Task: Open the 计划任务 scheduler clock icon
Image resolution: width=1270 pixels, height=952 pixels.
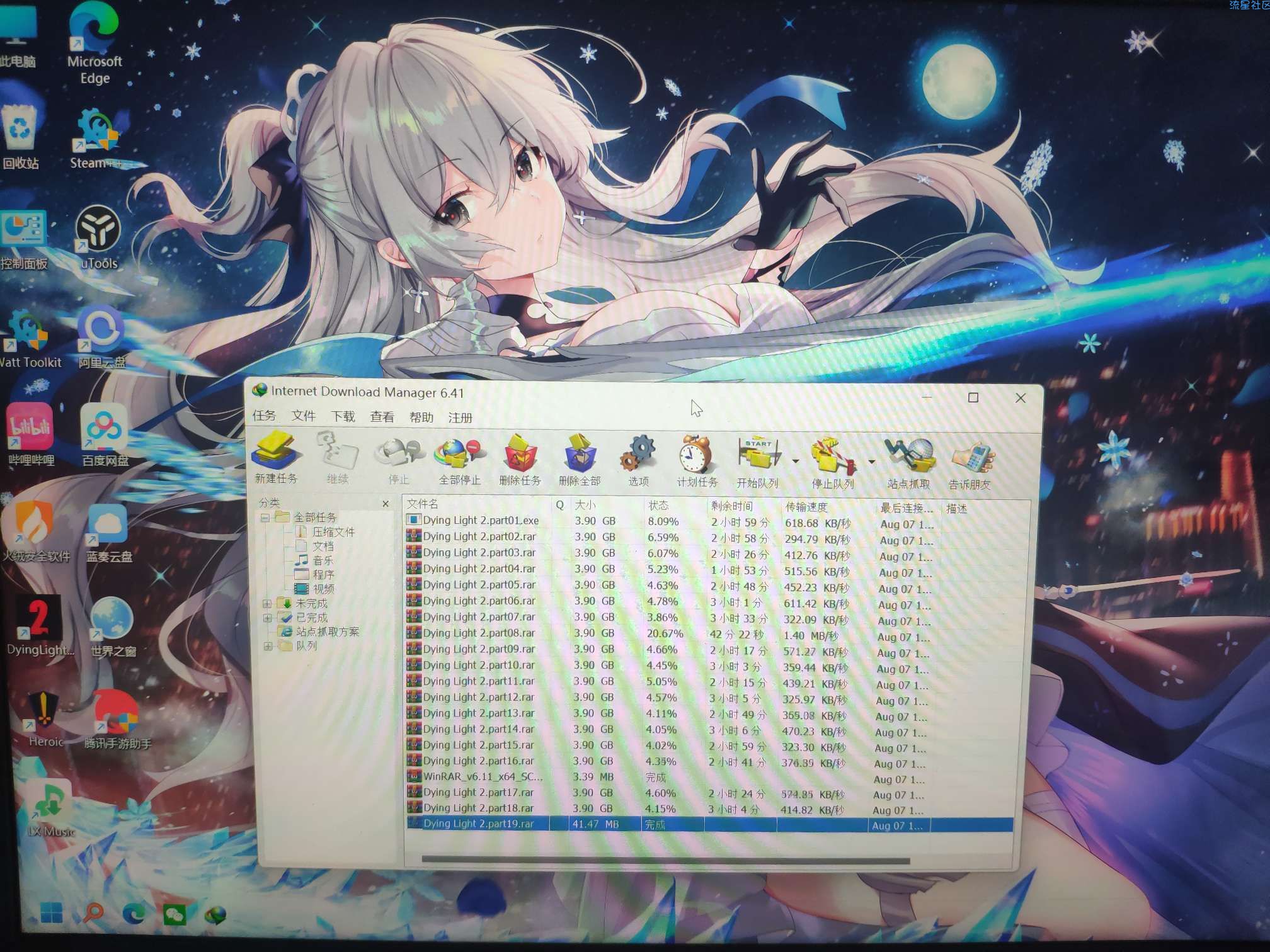Action: click(697, 461)
